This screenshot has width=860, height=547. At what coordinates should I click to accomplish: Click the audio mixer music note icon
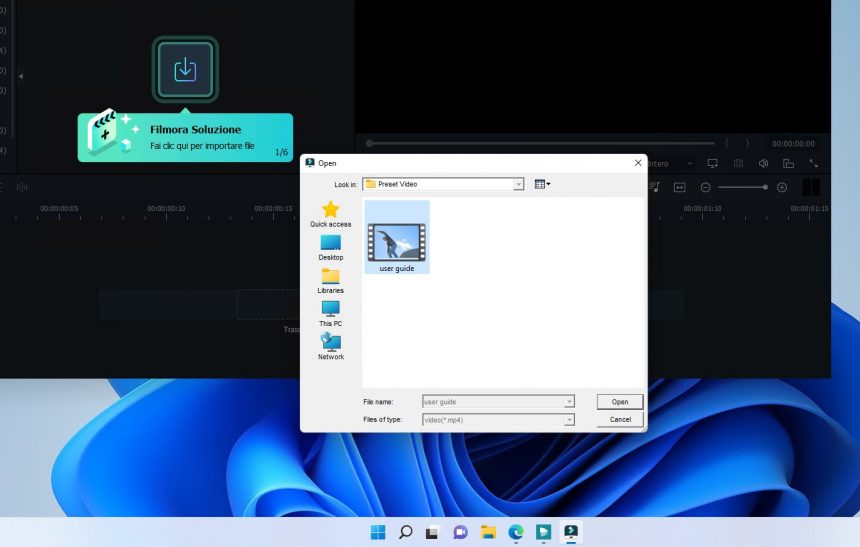click(x=654, y=187)
